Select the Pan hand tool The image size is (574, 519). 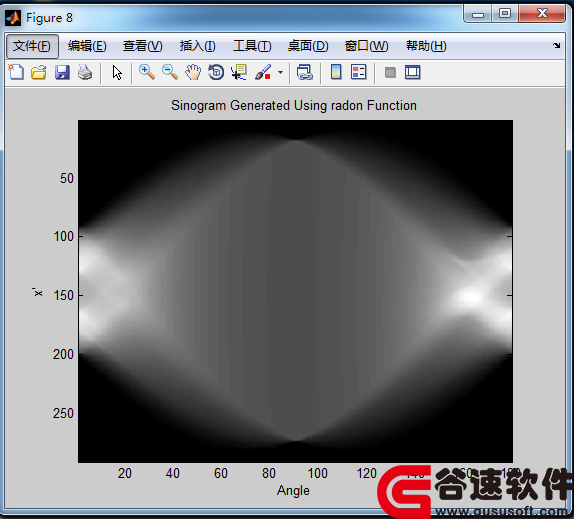point(193,72)
